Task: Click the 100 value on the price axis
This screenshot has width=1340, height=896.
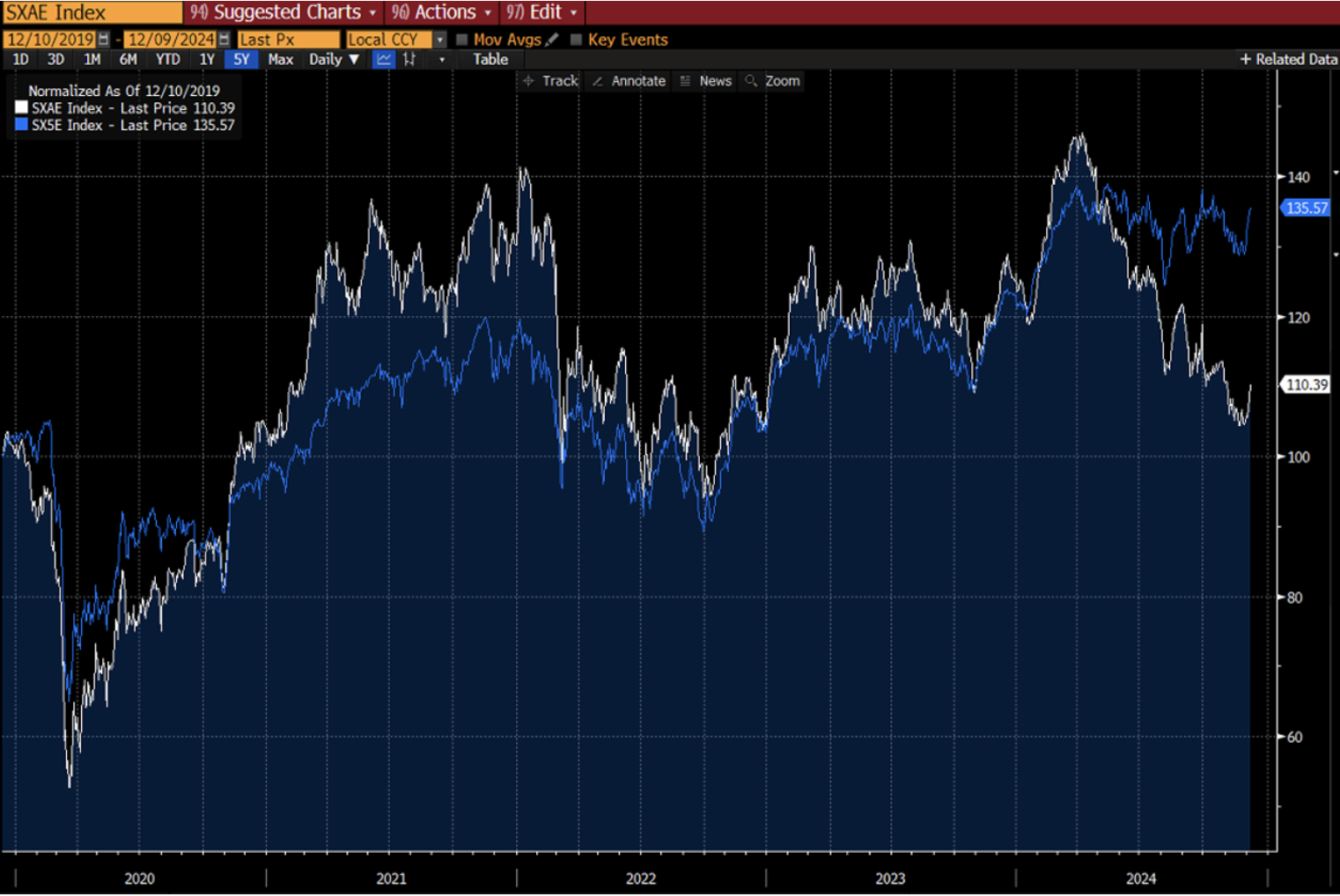Action: 1299,457
